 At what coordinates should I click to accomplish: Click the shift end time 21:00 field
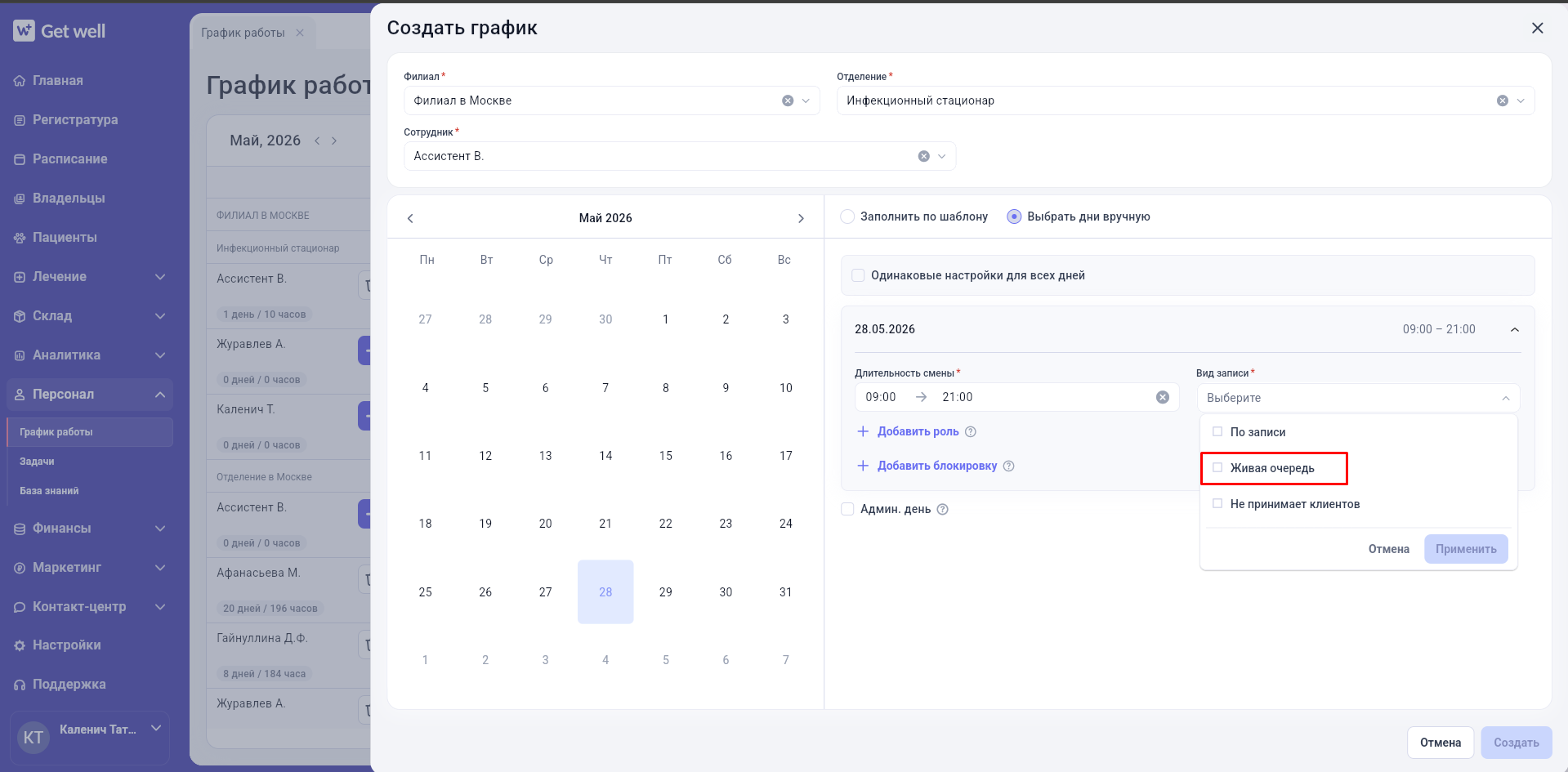click(957, 397)
